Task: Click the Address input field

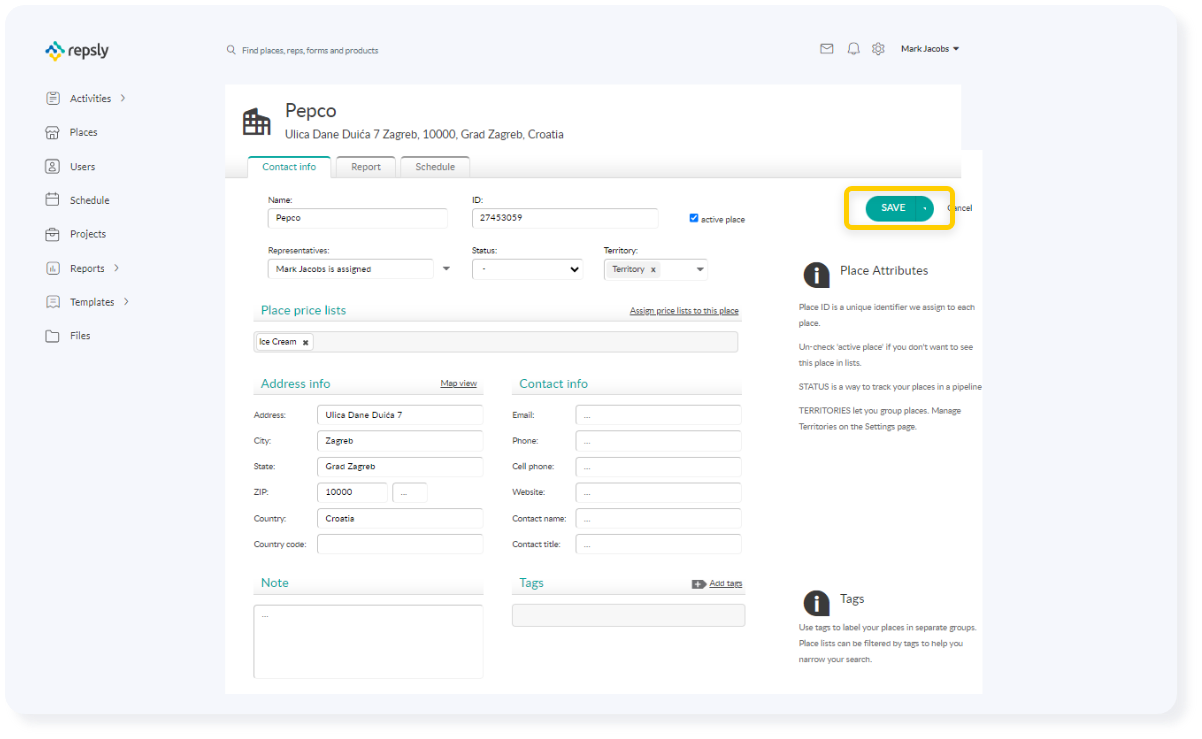Action: (x=400, y=414)
